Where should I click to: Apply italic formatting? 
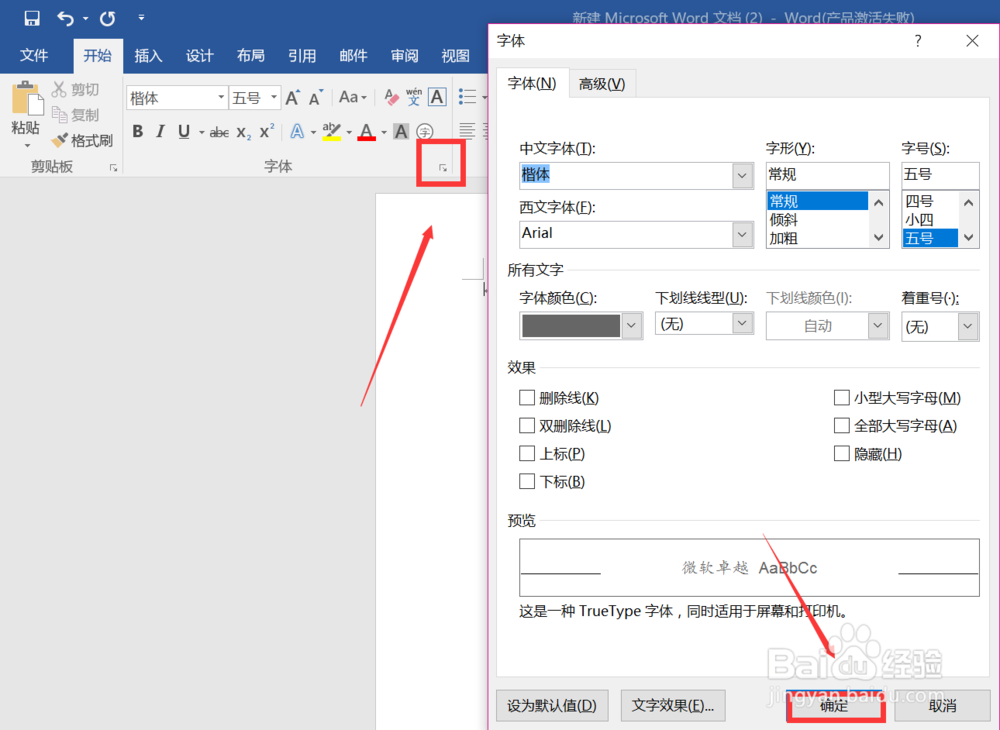point(160,131)
